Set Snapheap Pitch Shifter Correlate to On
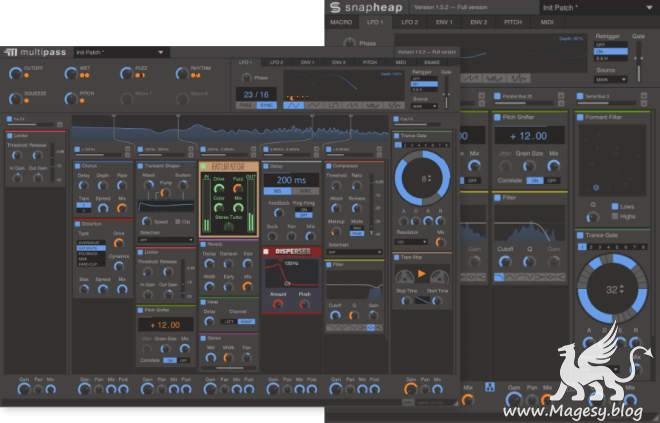 (535, 180)
